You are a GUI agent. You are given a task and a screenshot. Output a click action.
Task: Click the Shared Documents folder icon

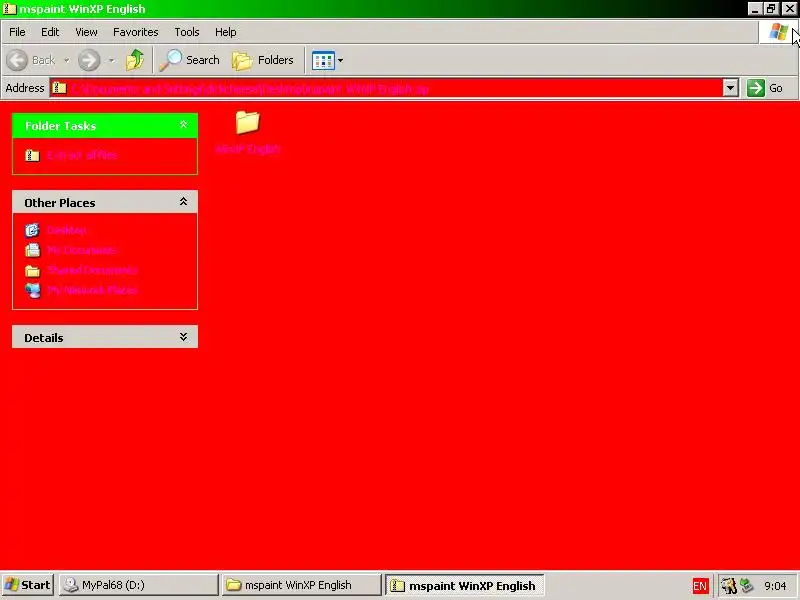[32, 270]
